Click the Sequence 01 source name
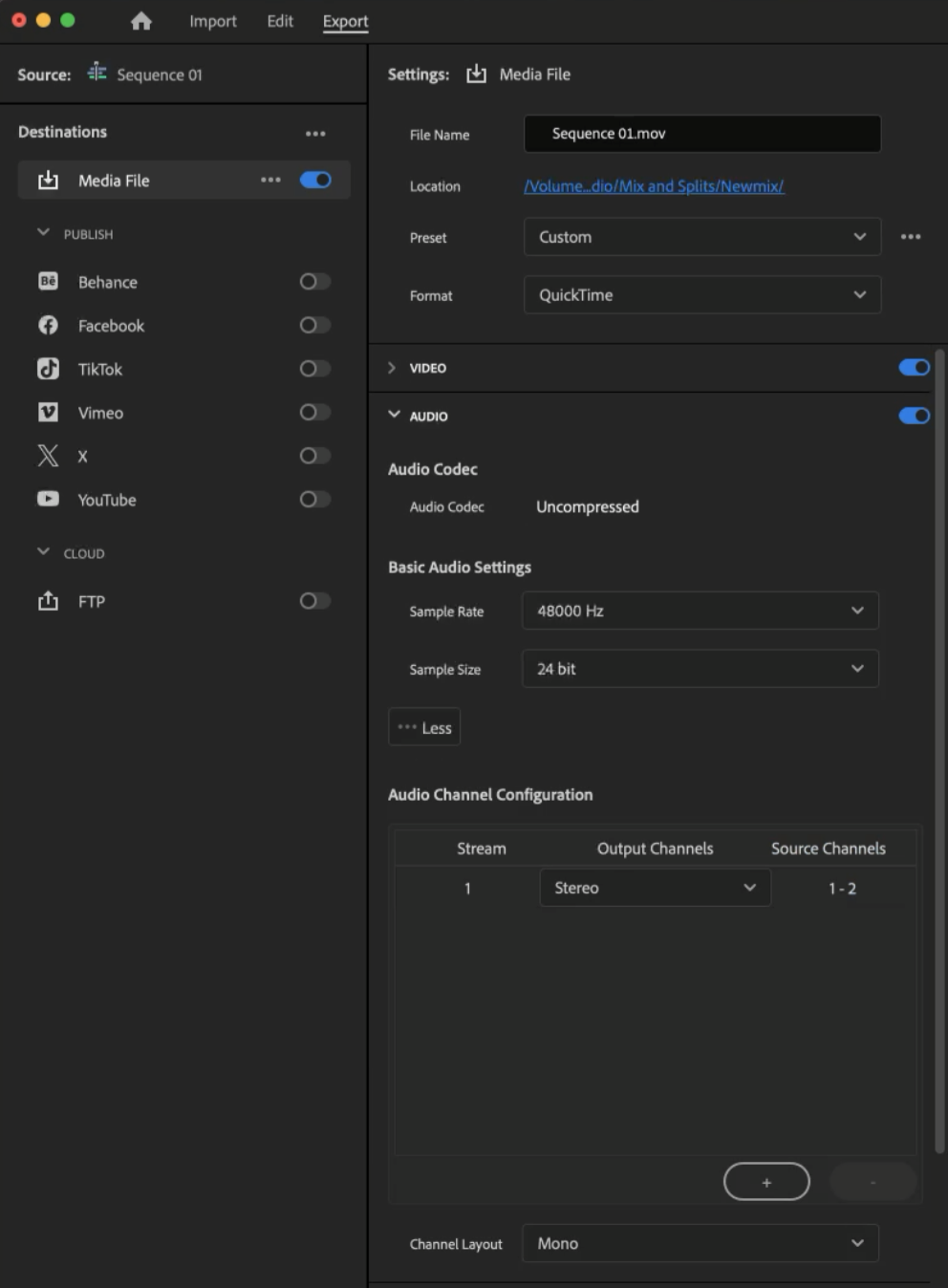The width and height of the screenshot is (948, 1288). pos(160,75)
